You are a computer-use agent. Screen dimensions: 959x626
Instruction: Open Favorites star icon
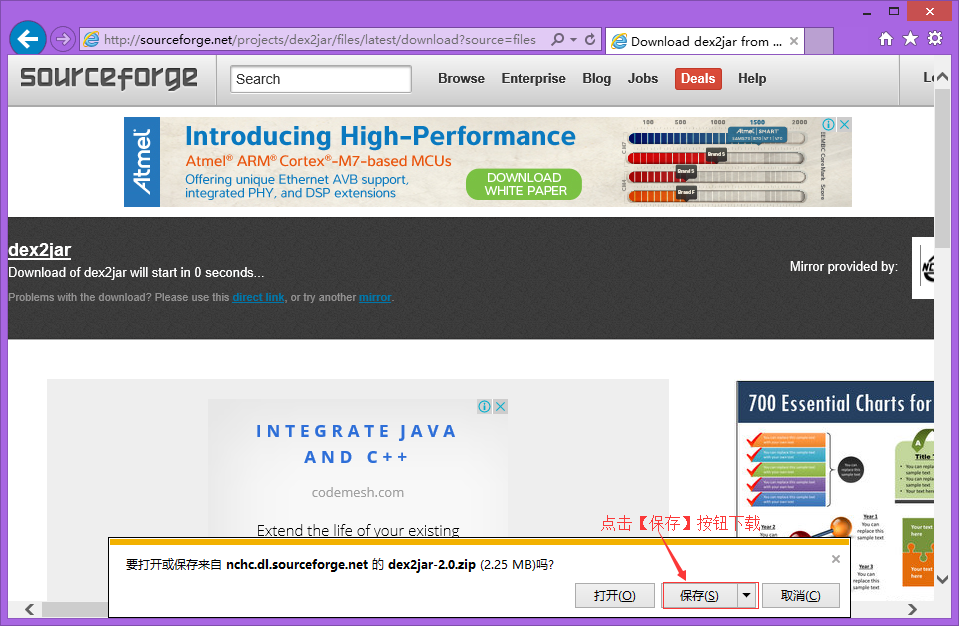pyautogui.click(x=910, y=39)
